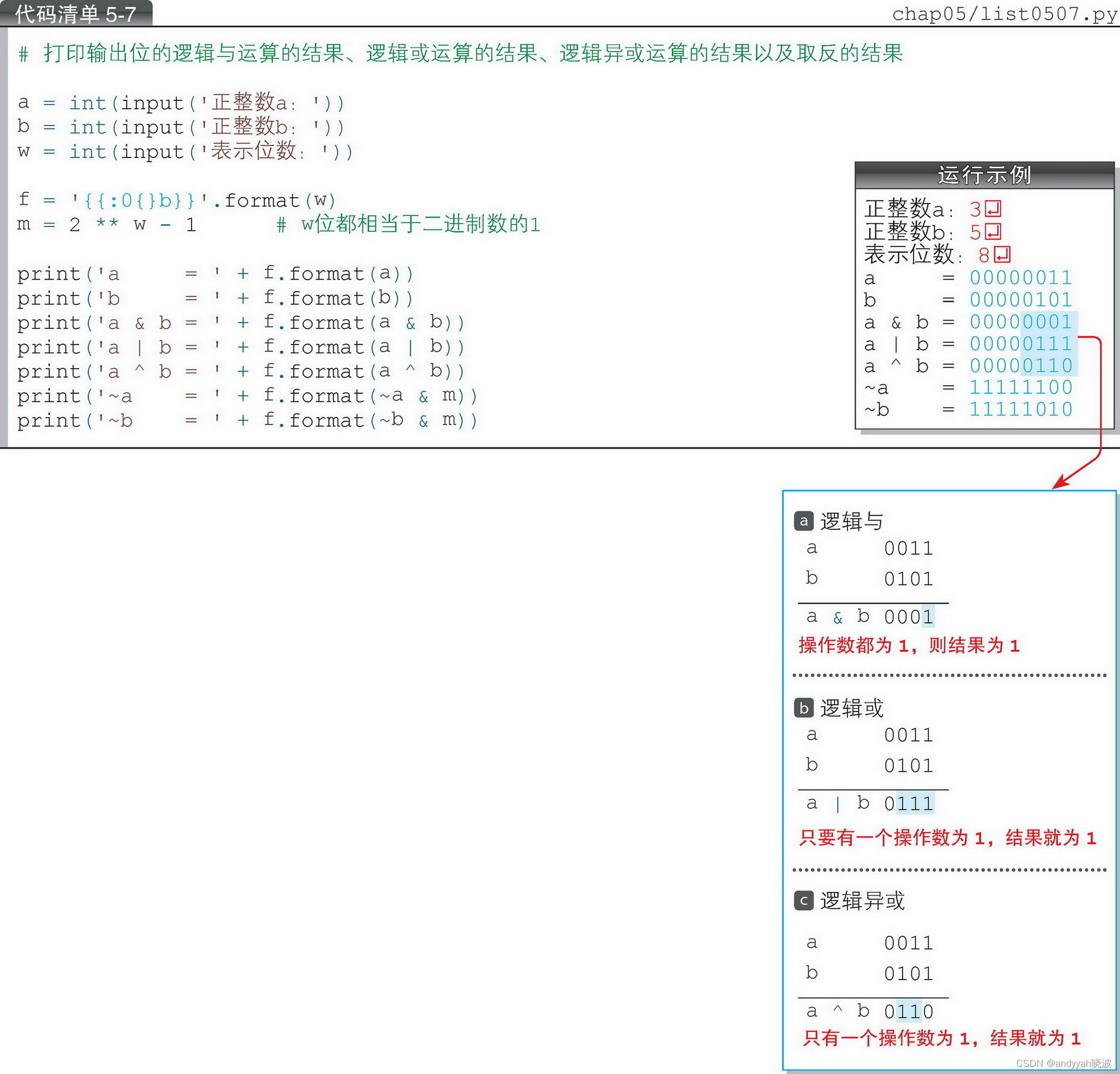1120x1074 pixels.
Task: Click the 0101 value under the 逻辑或 heading
Action: tap(909, 766)
